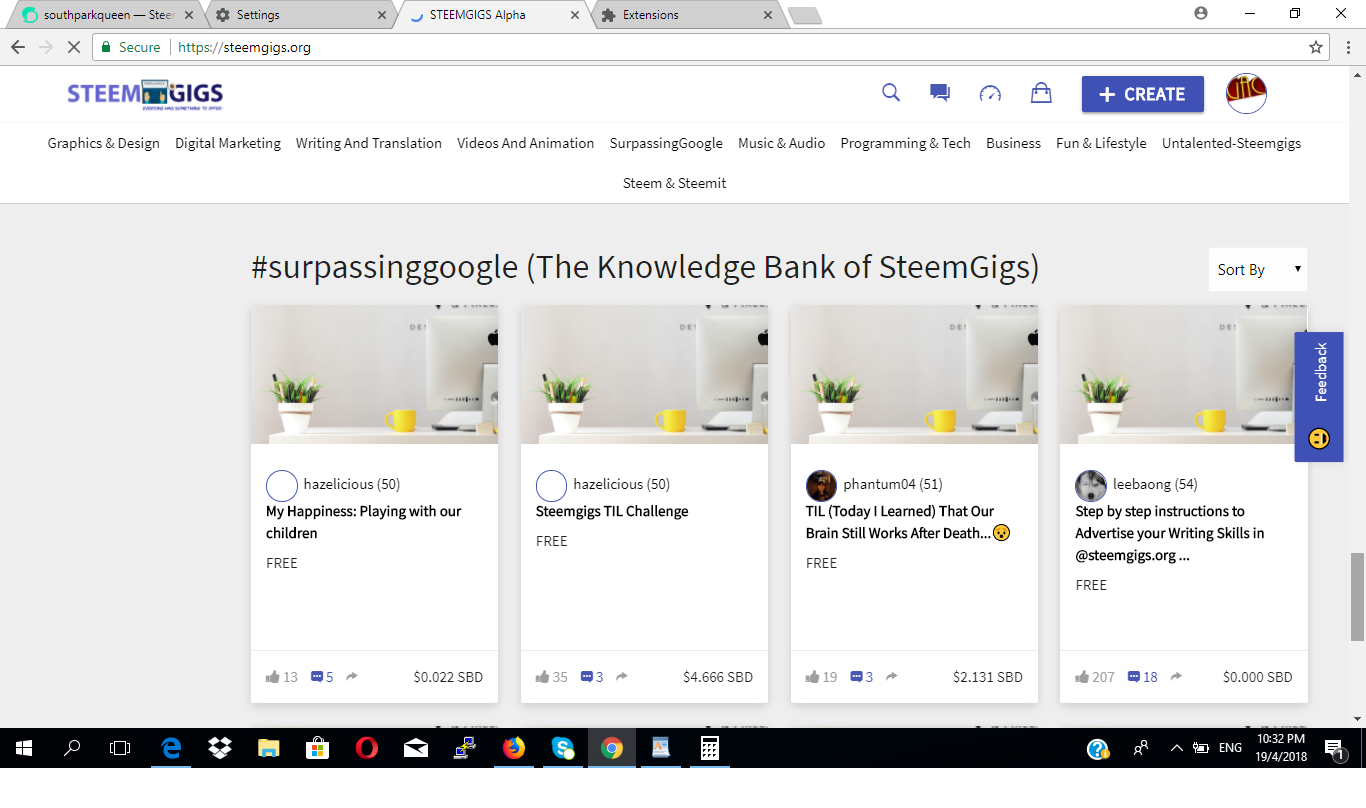Open the phantum04 (51) author name
This screenshot has height=808, width=1366.
coord(893,484)
